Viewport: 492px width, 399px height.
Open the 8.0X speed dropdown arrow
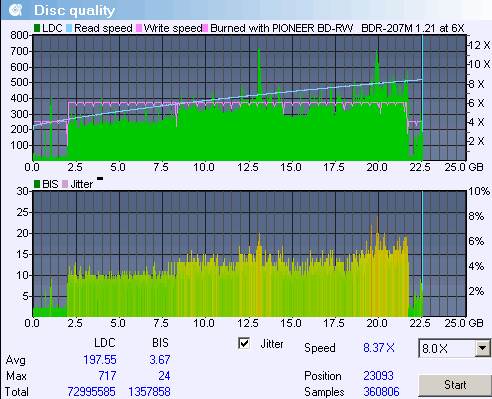click(x=482, y=349)
